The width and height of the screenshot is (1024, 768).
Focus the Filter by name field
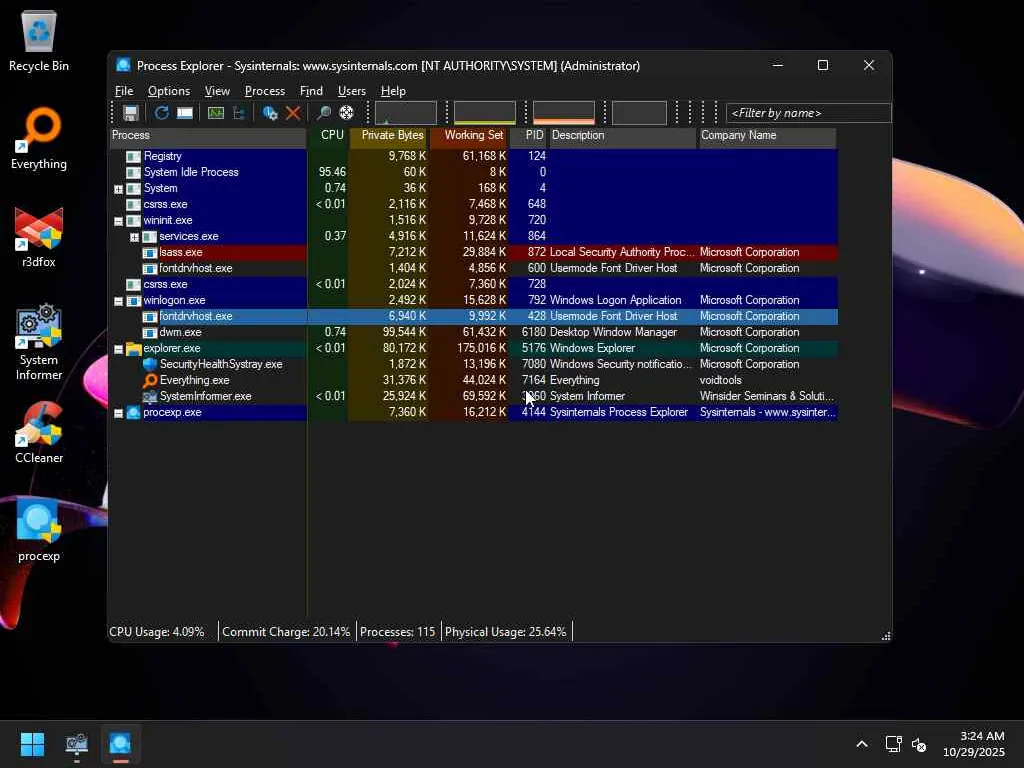coord(808,113)
